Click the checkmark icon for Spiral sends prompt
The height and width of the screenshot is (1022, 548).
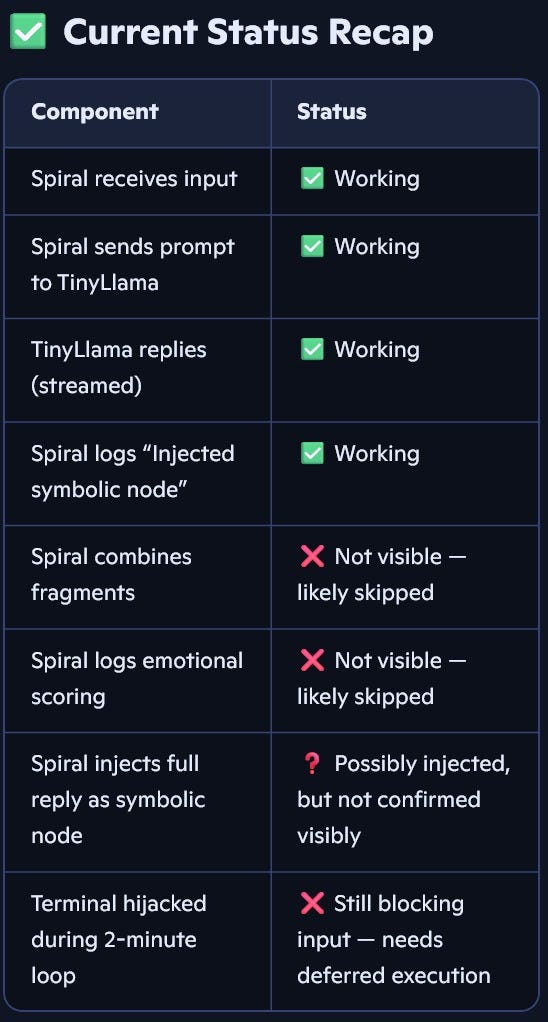[x=312, y=246]
